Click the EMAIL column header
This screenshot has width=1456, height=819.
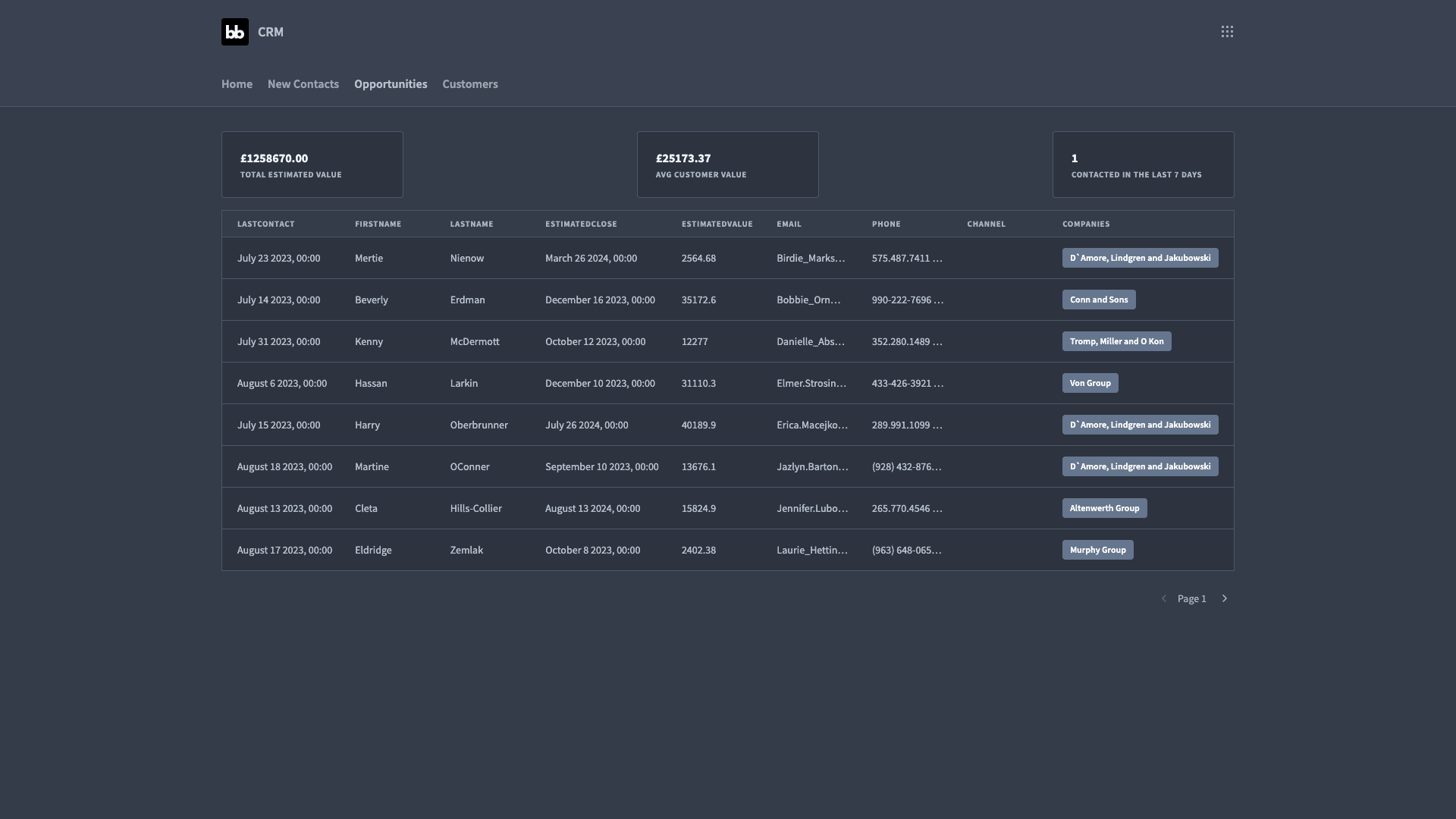pos(789,224)
